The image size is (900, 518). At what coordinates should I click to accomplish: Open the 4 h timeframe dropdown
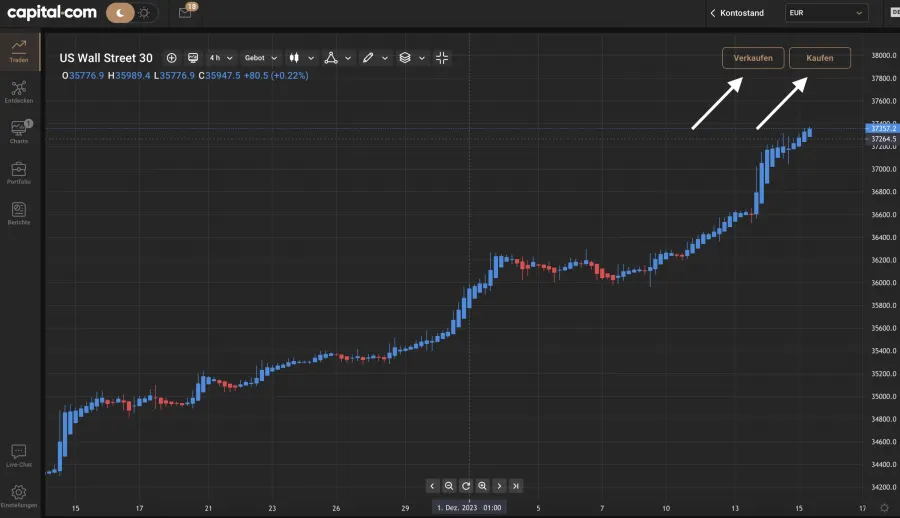coord(220,57)
